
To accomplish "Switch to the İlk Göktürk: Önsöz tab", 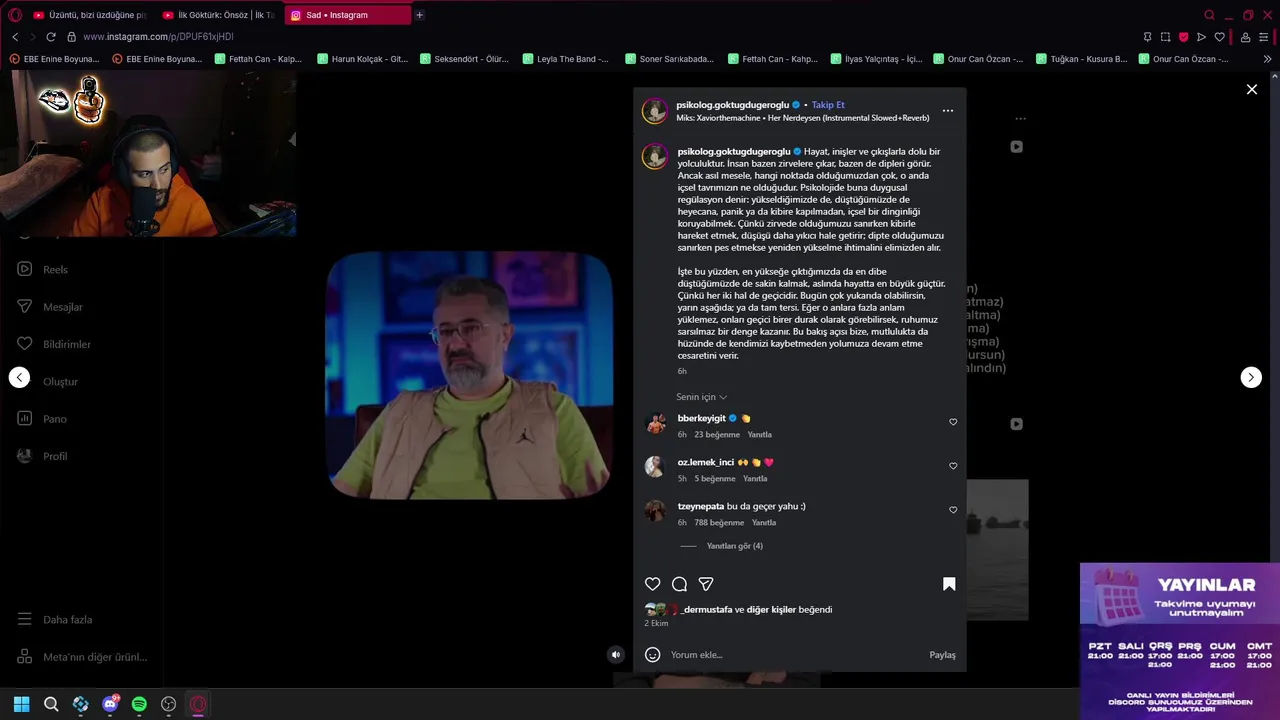I will [x=218, y=15].
